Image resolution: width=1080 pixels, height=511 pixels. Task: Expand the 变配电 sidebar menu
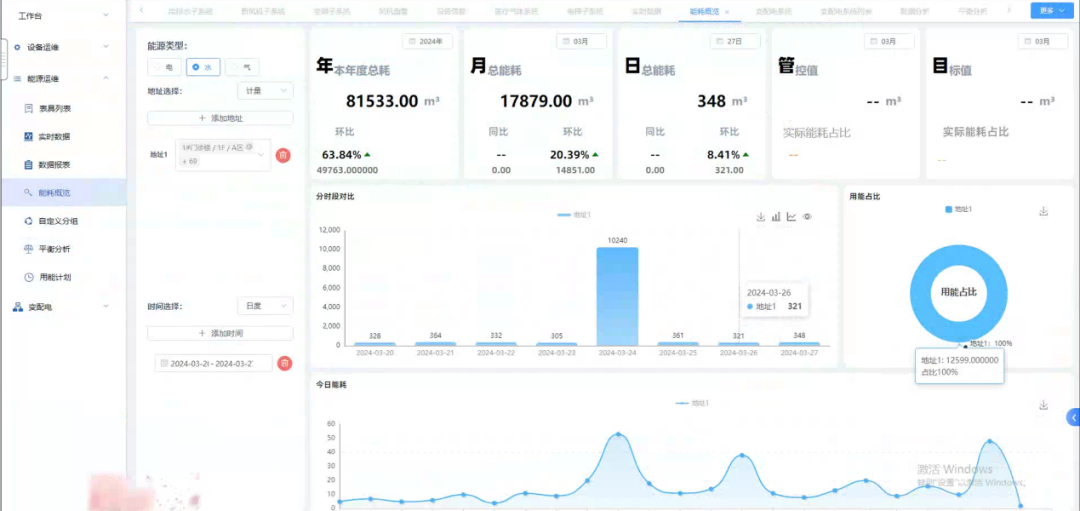[105, 306]
